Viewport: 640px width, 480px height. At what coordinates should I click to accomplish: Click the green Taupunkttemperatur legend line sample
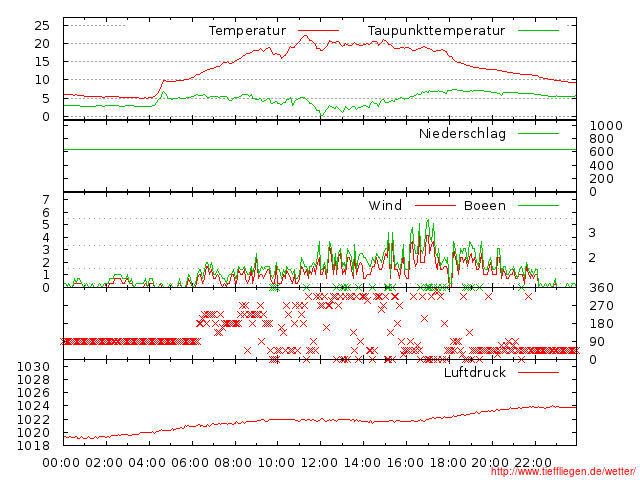(x=538, y=31)
